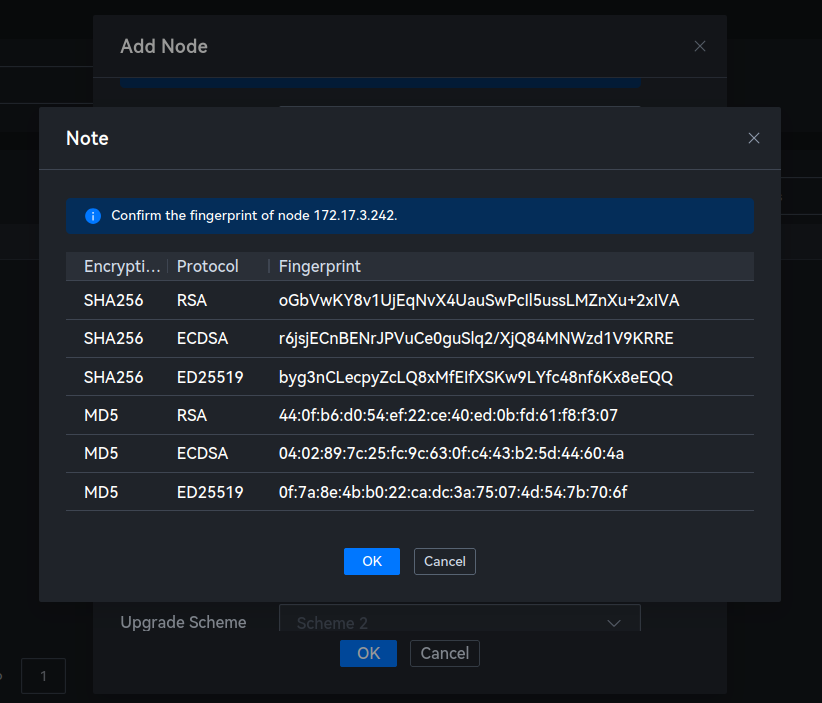Click divider between Encryption and Protocol columns
This screenshot has height=703, width=822.
coord(167,266)
